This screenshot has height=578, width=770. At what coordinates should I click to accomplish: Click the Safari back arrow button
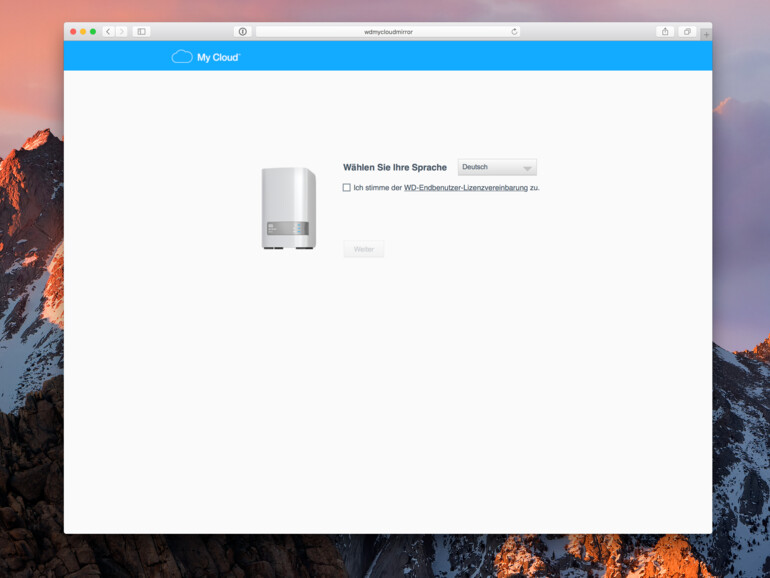tap(109, 31)
